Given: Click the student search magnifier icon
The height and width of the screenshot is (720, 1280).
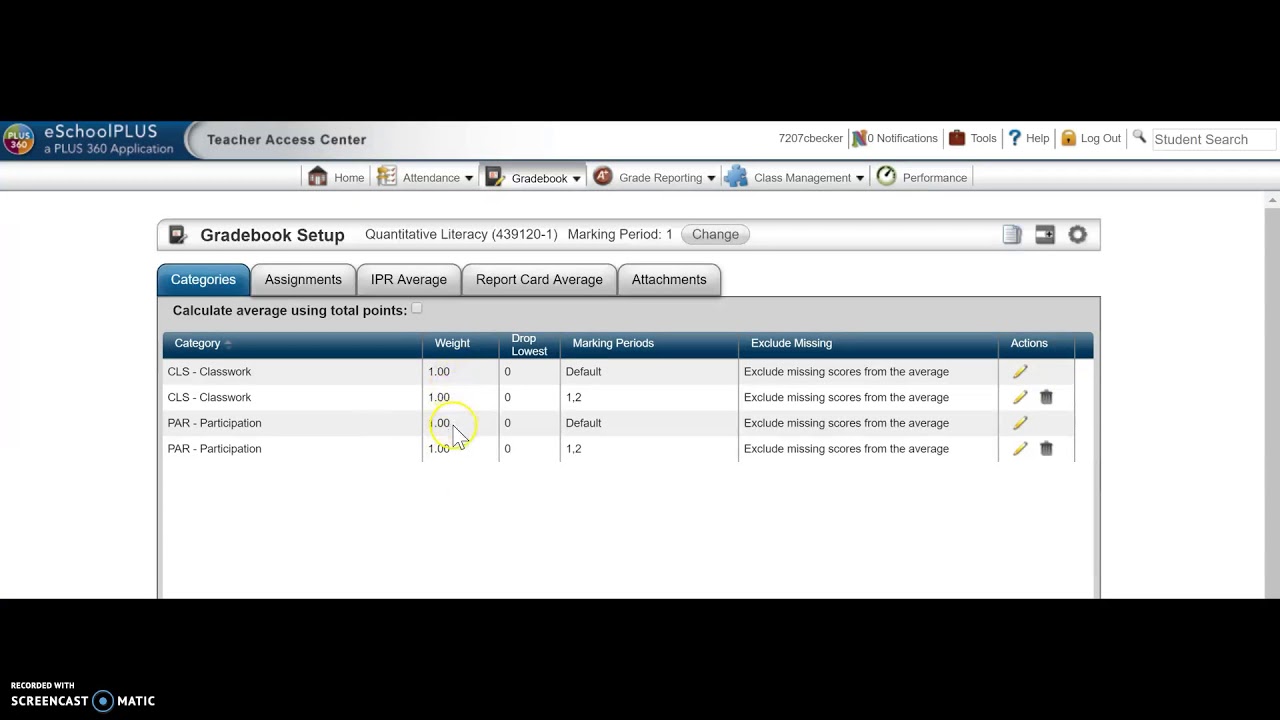Looking at the screenshot, I should coord(1139,137).
